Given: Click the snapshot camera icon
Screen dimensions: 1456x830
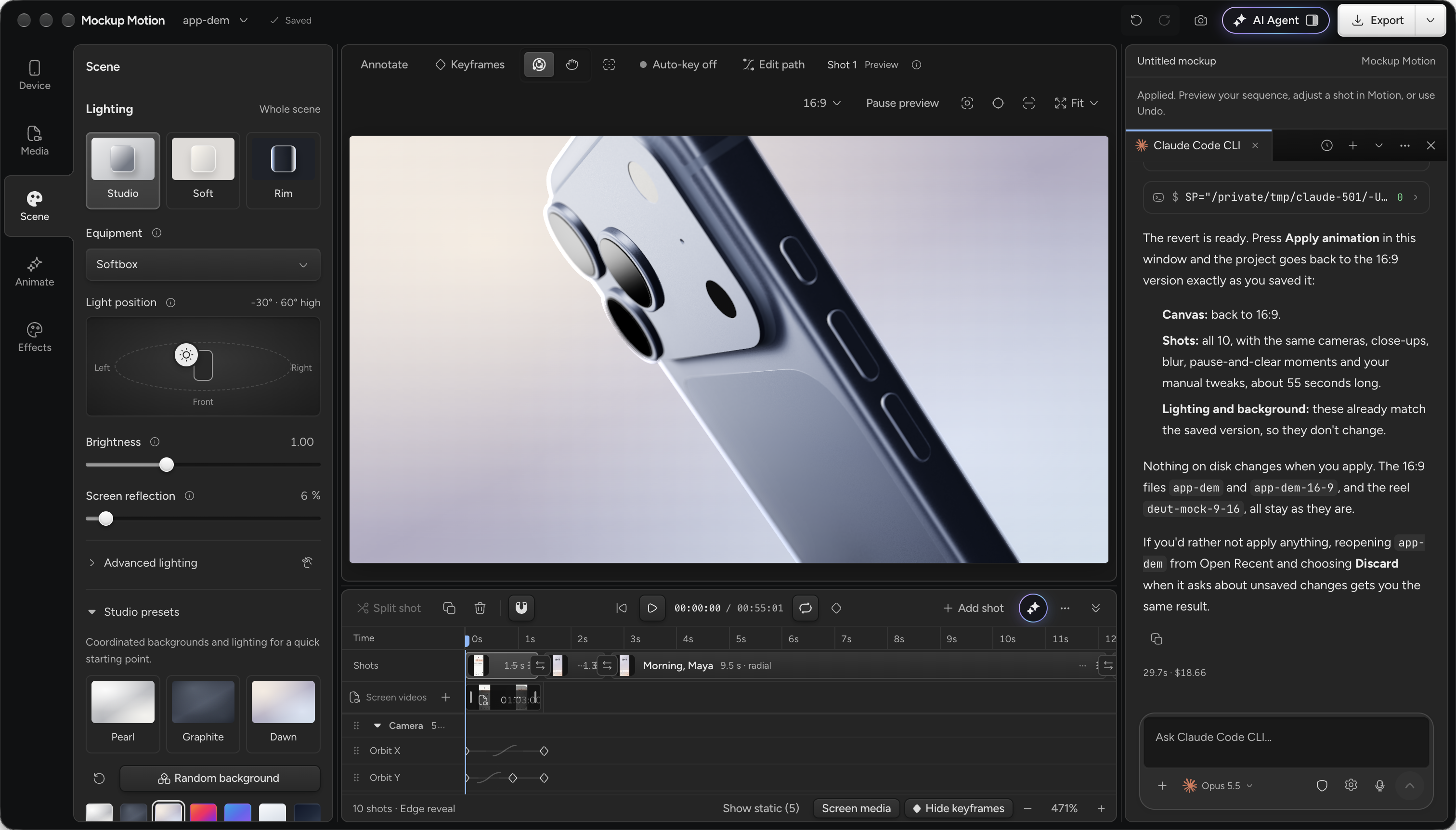Looking at the screenshot, I should click(1200, 20).
